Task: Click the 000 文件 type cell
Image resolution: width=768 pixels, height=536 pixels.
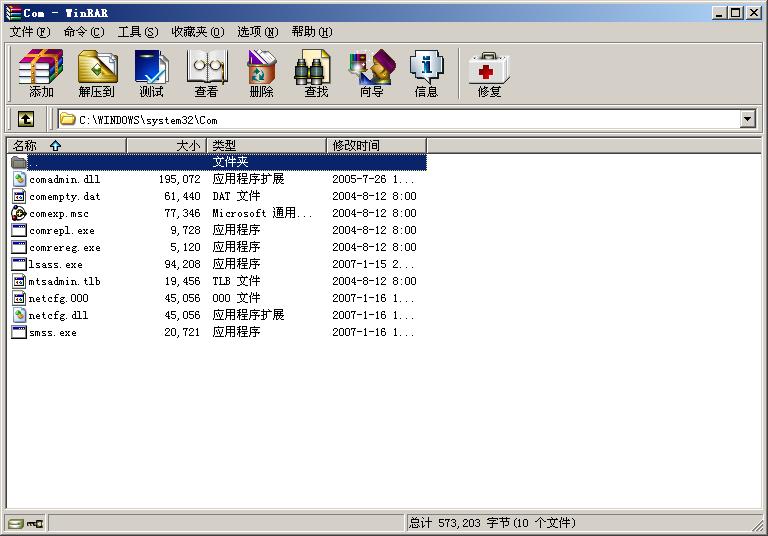Action: pyautogui.click(x=236, y=298)
